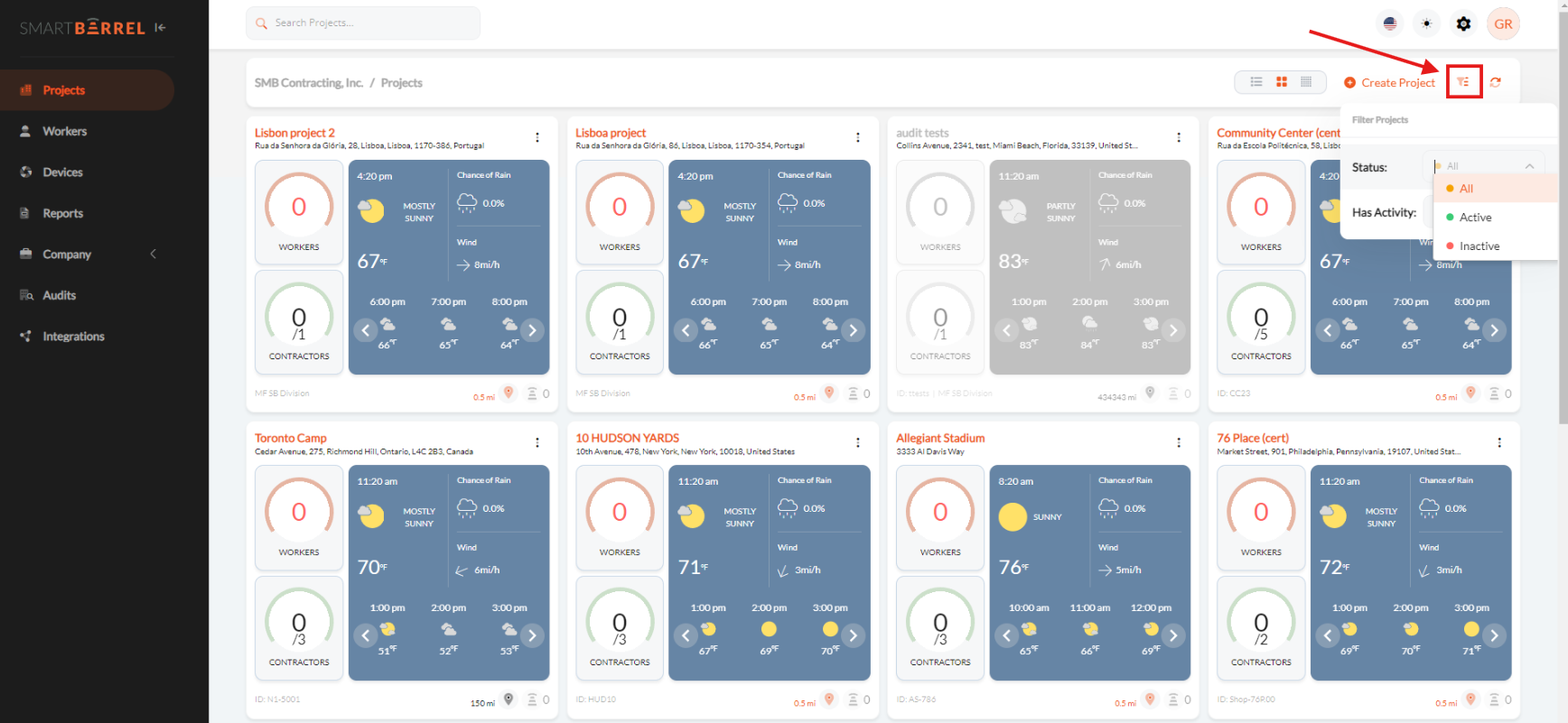This screenshot has width=1568, height=723.
Task: Open the settings gear icon
Action: click(x=1464, y=24)
